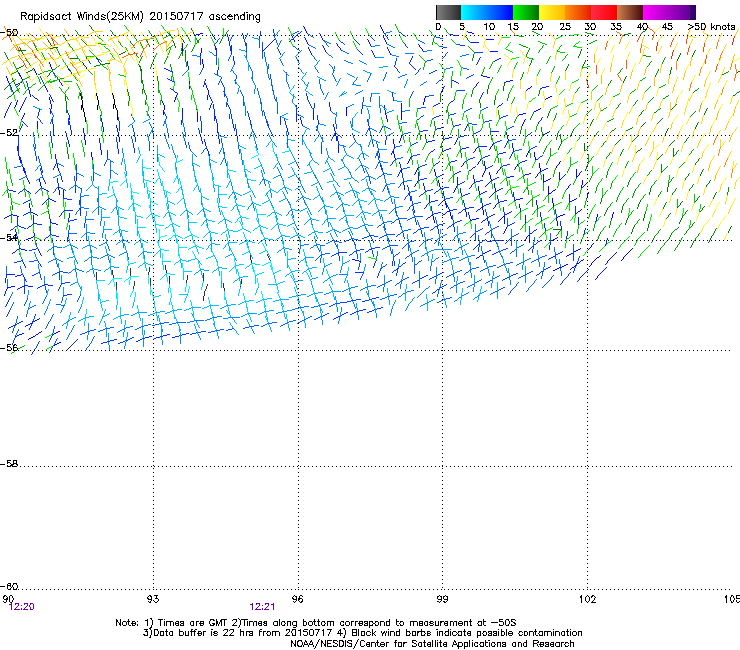Click the title 'Rapidsact Winds(25KM) 20150717 ascending'

click(140, 17)
